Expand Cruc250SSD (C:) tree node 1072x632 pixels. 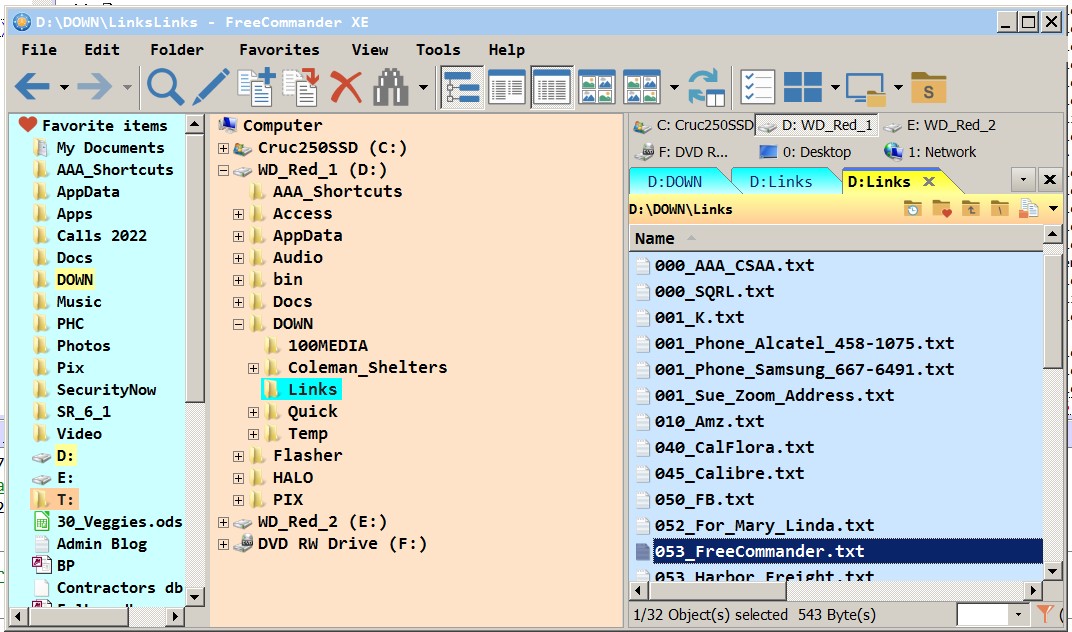(x=223, y=148)
